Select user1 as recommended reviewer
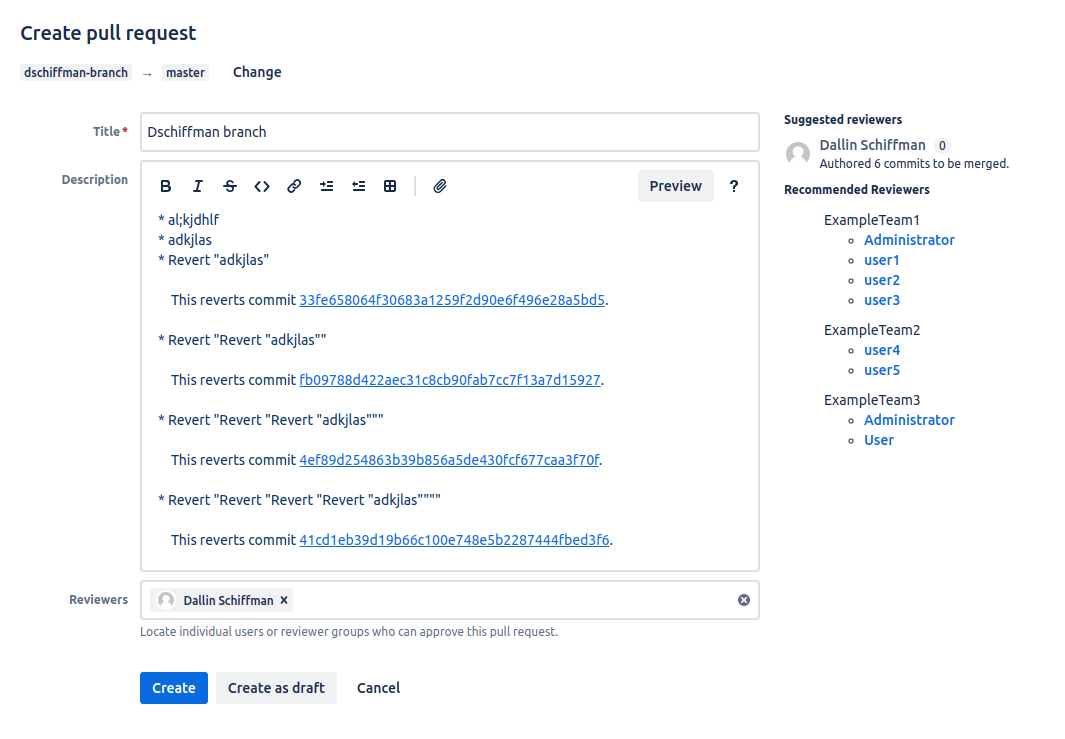The image size is (1065, 739). click(882, 260)
